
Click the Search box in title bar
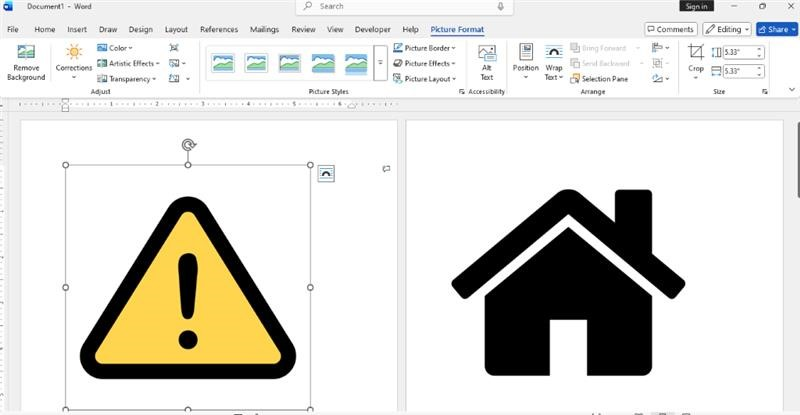click(x=405, y=7)
